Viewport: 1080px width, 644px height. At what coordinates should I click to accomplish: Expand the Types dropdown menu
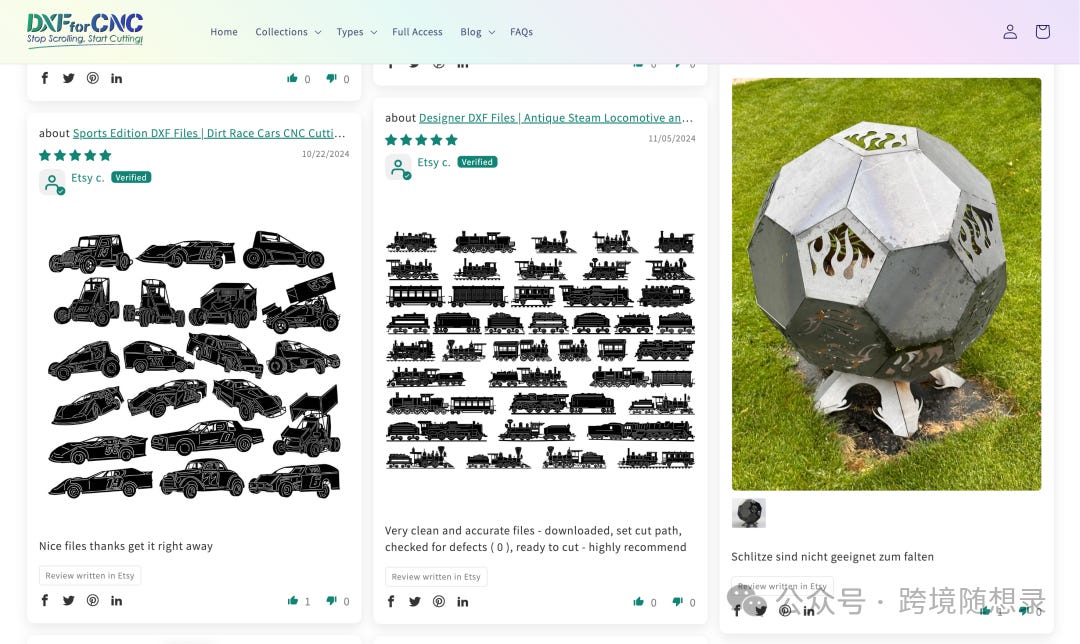pos(356,32)
